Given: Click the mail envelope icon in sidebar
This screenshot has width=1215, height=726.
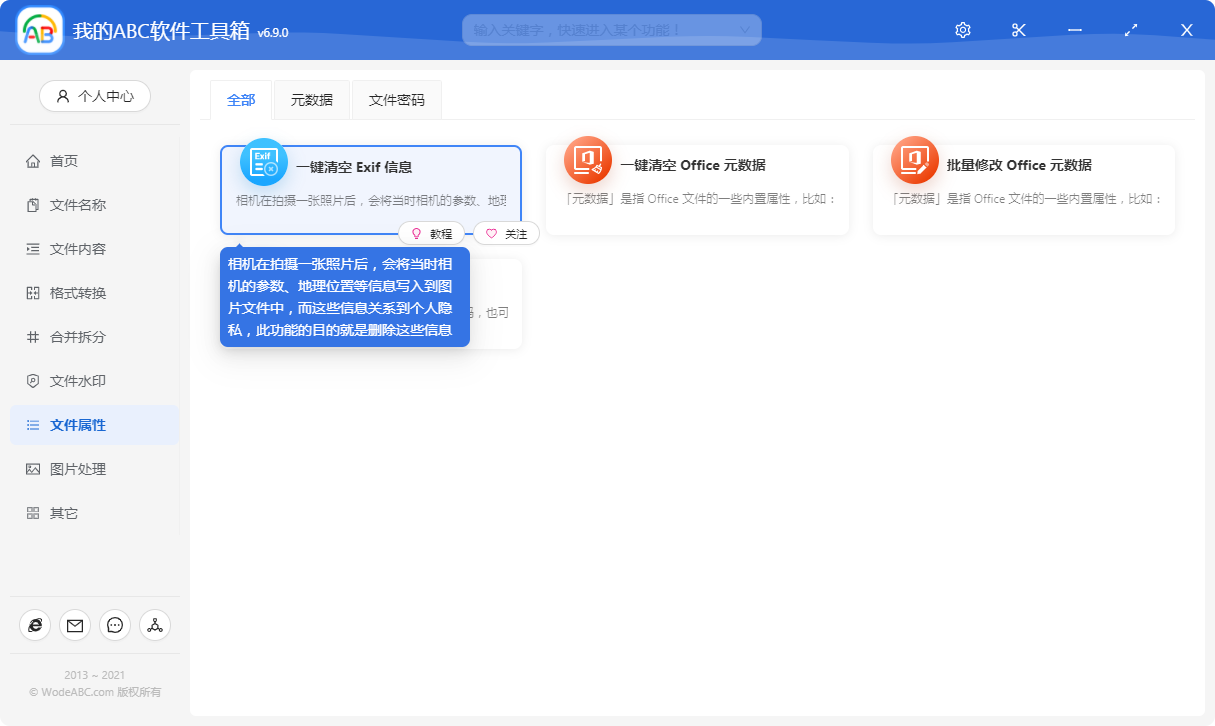Looking at the screenshot, I should pyautogui.click(x=75, y=625).
